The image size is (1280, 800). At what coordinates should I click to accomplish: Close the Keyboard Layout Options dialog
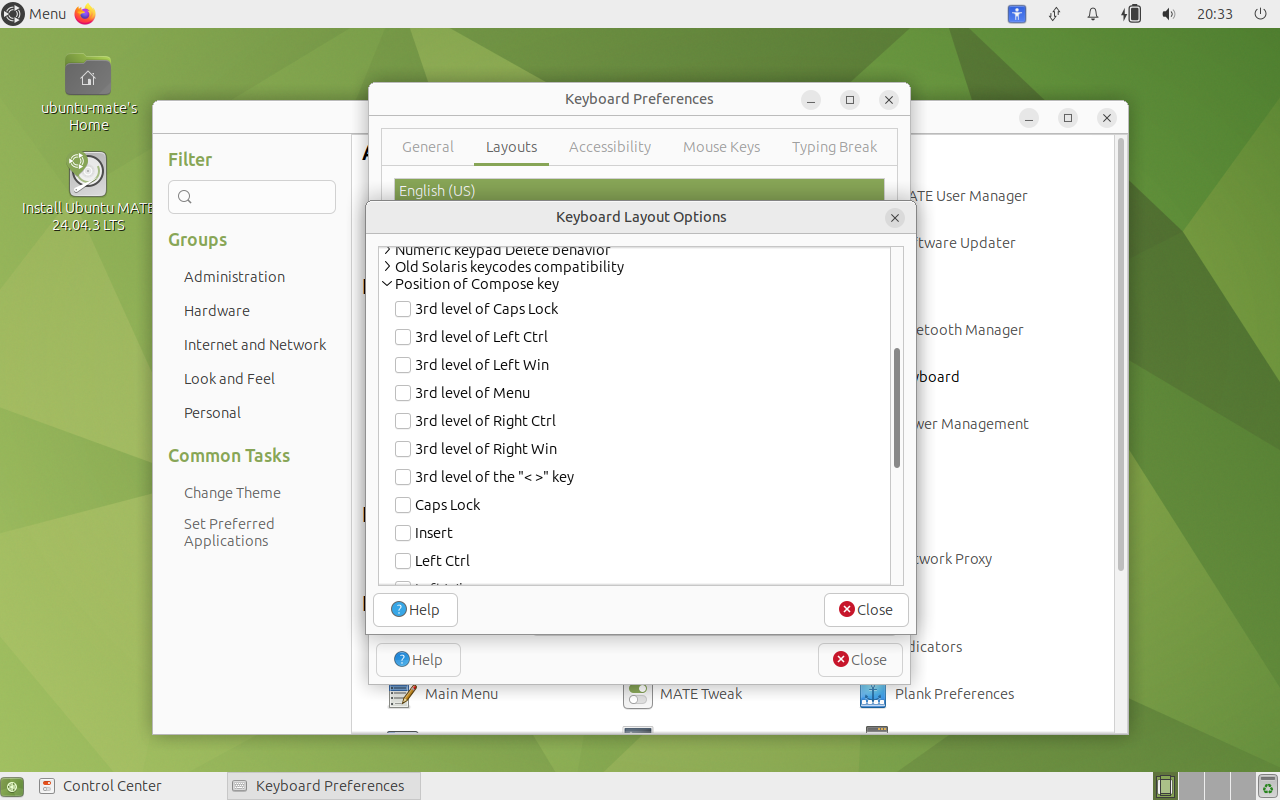(x=866, y=610)
